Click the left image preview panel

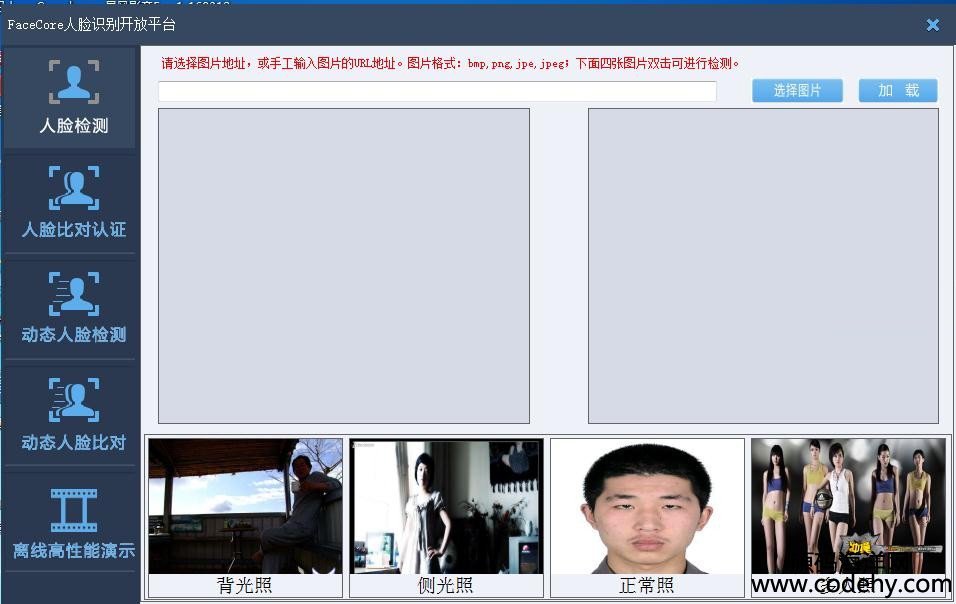pyautogui.click(x=343, y=265)
